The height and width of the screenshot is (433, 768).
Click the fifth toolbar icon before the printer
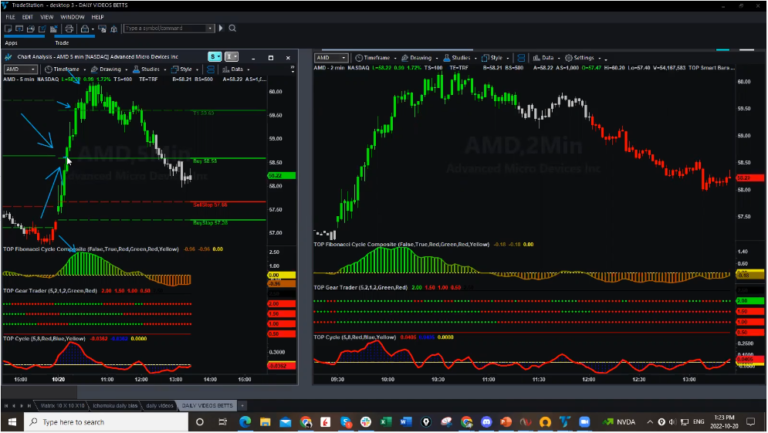(53, 29)
